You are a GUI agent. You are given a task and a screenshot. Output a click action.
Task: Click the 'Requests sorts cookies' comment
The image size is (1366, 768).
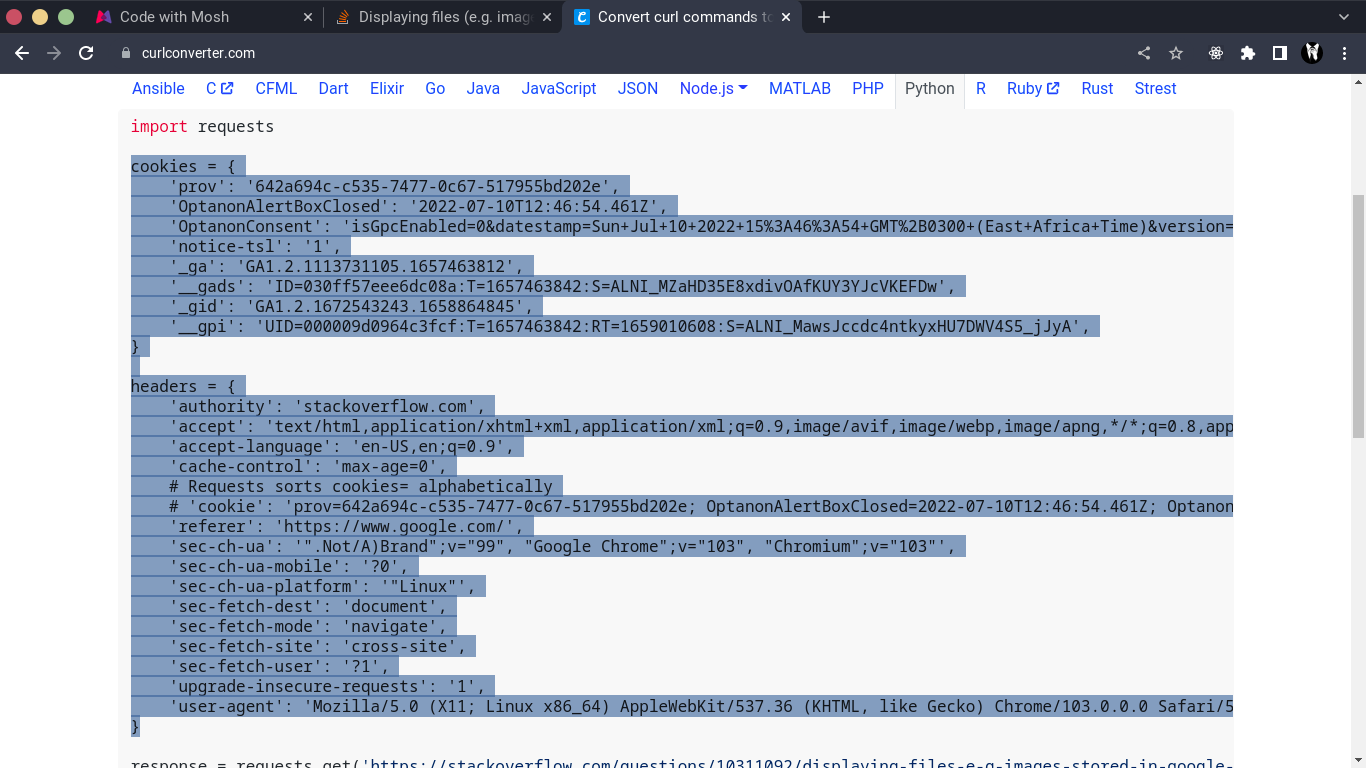coord(361,486)
